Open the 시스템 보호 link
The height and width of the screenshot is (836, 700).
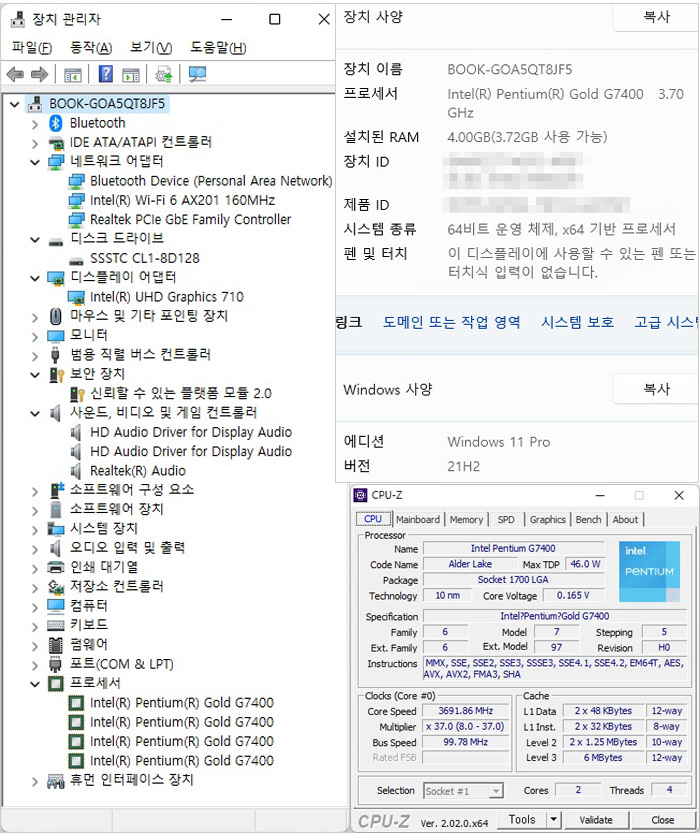coord(577,323)
